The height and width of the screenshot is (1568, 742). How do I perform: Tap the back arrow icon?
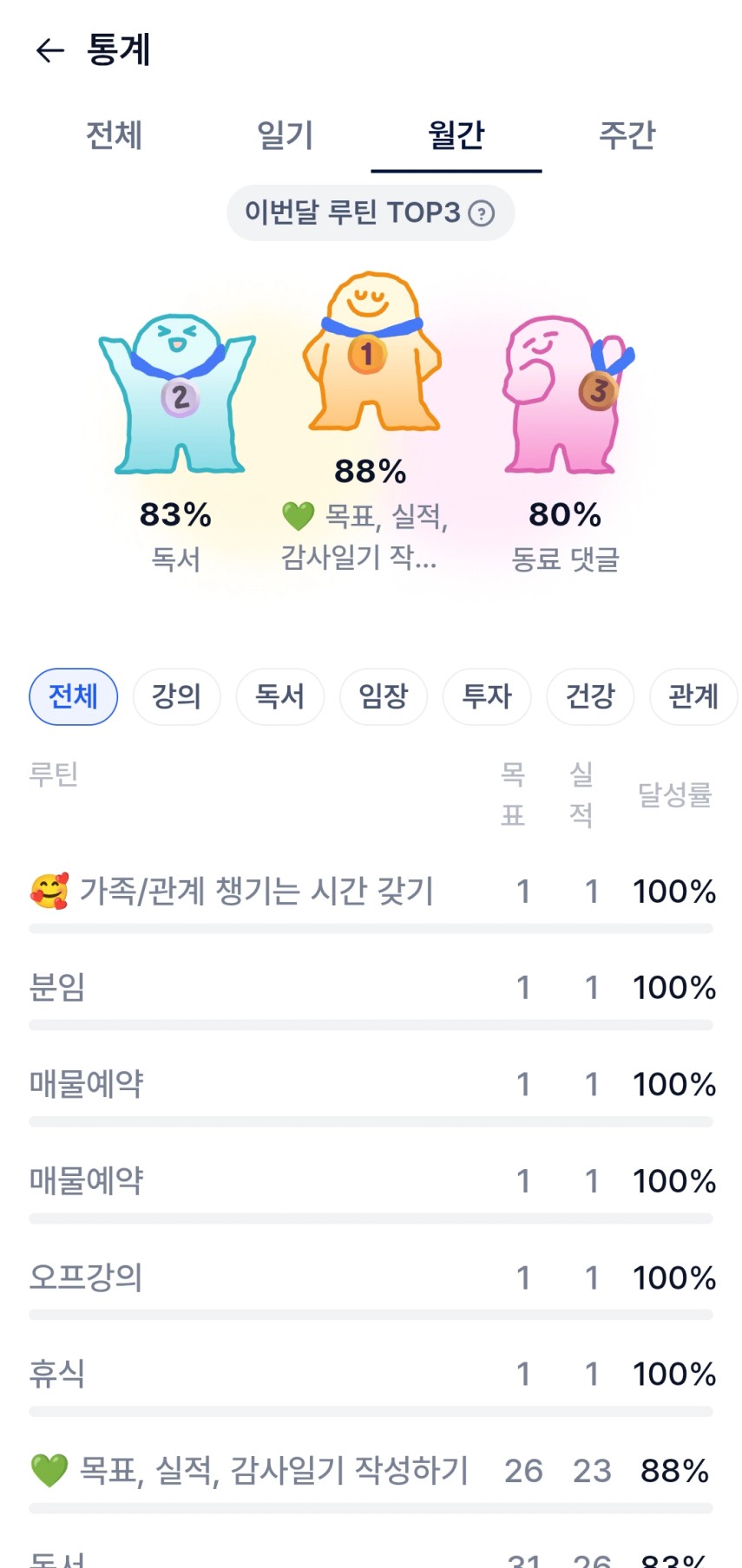(x=49, y=50)
